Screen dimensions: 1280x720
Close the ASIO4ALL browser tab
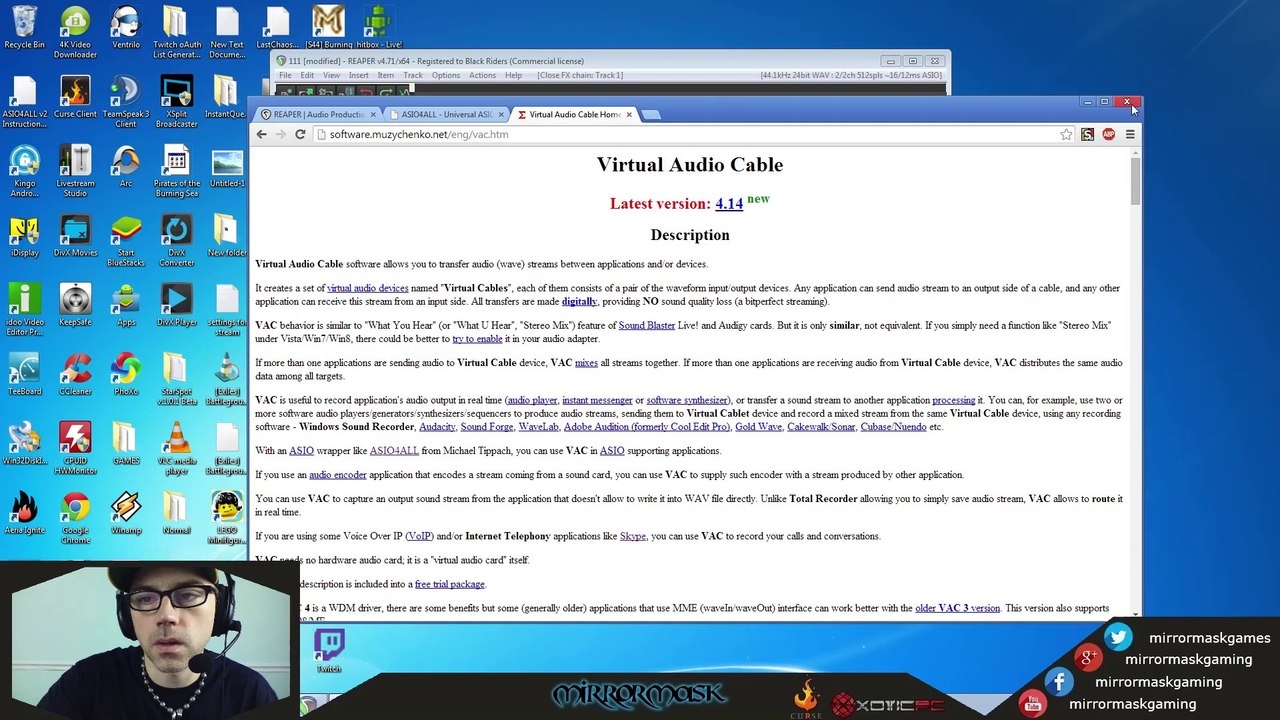click(501, 114)
